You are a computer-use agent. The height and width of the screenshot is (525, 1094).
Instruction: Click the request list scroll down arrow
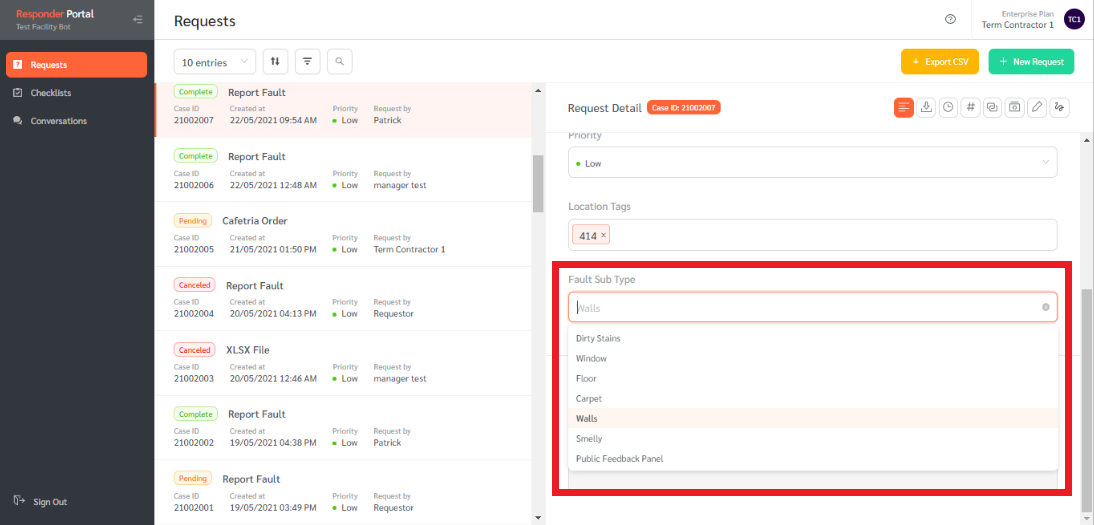point(538,517)
